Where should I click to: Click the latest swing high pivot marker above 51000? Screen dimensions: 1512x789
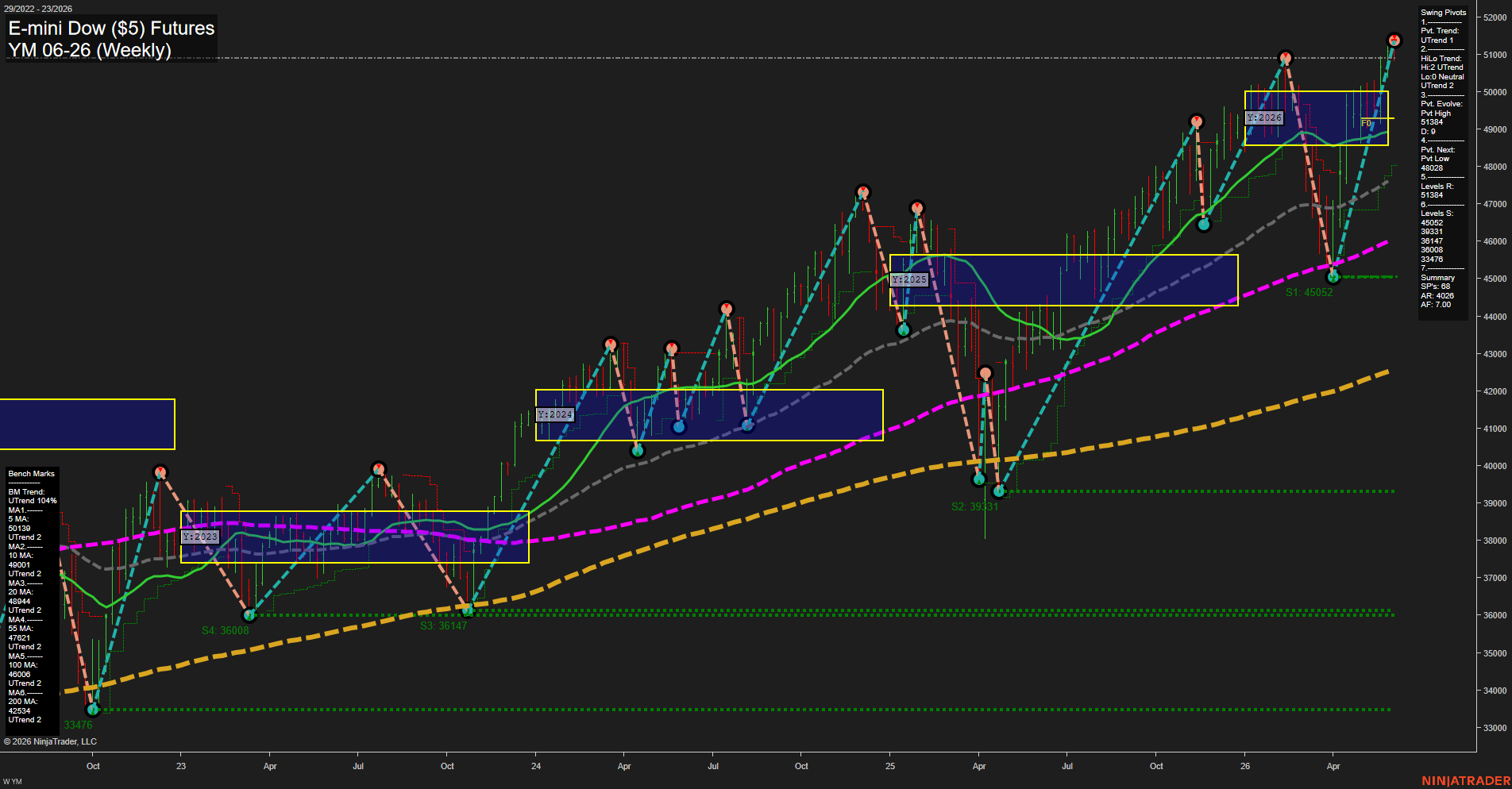1394,40
